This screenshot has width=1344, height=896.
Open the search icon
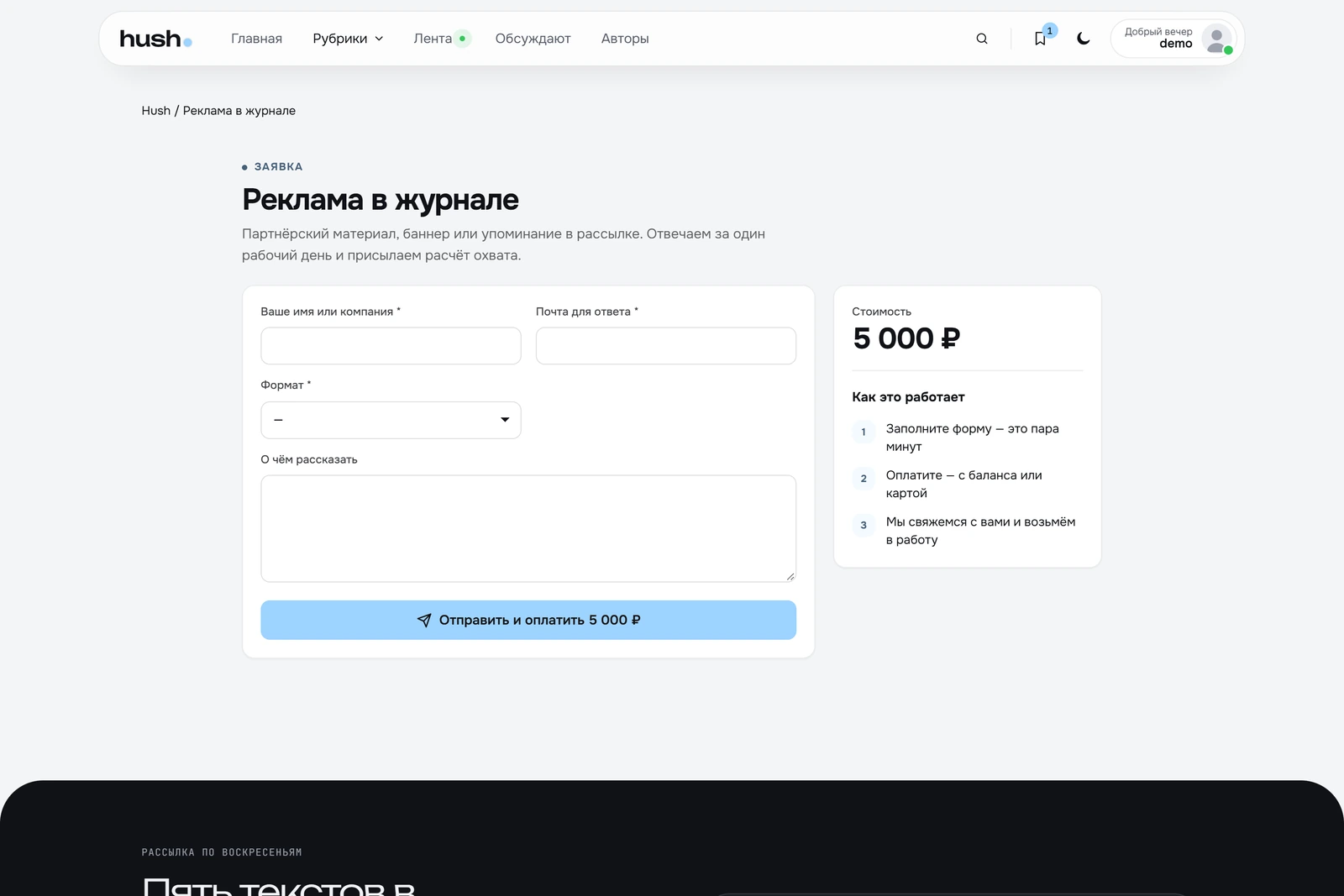click(982, 39)
